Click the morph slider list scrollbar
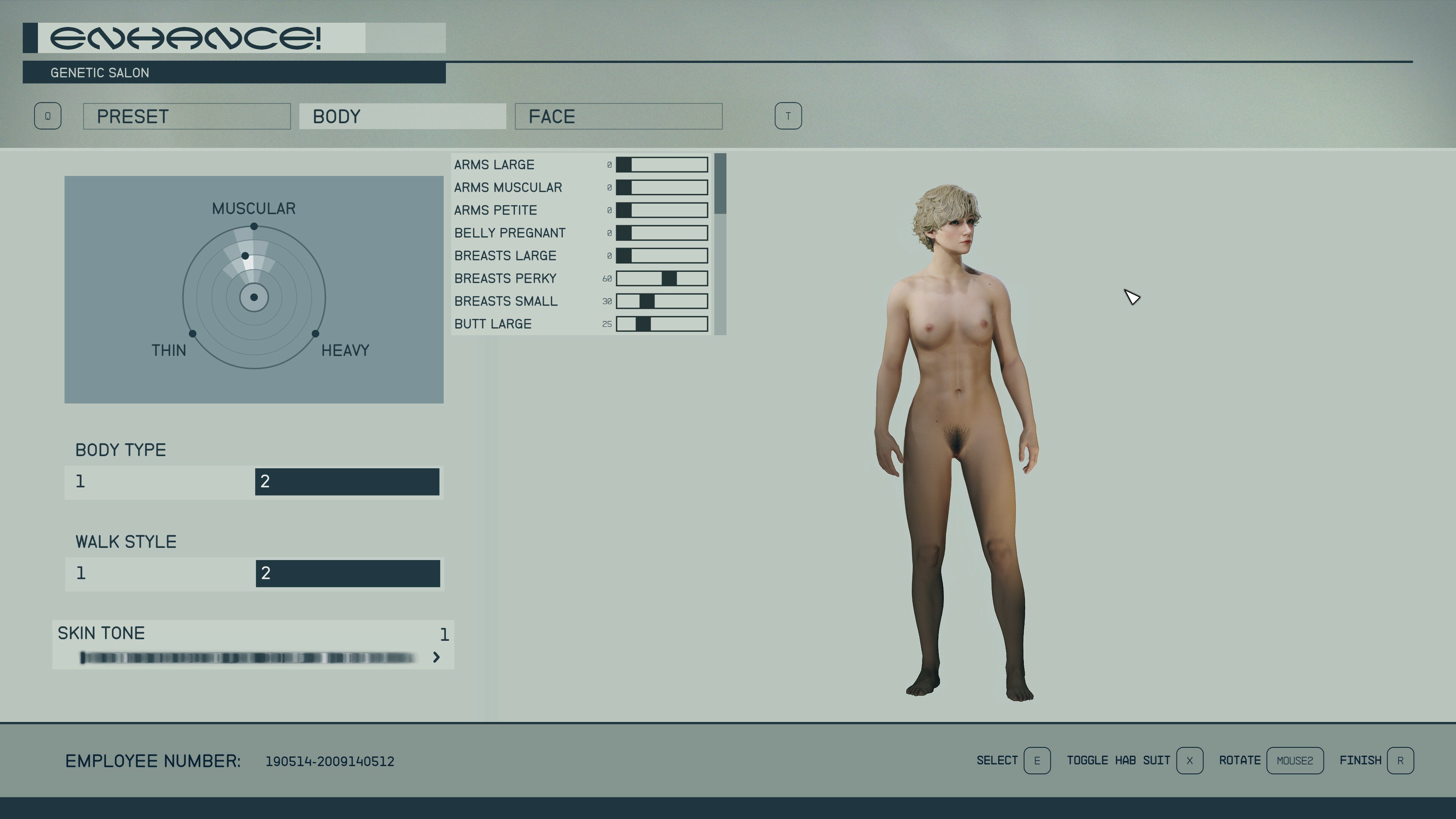Screen dimensions: 1456x819 pyautogui.click(x=720, y=244)
